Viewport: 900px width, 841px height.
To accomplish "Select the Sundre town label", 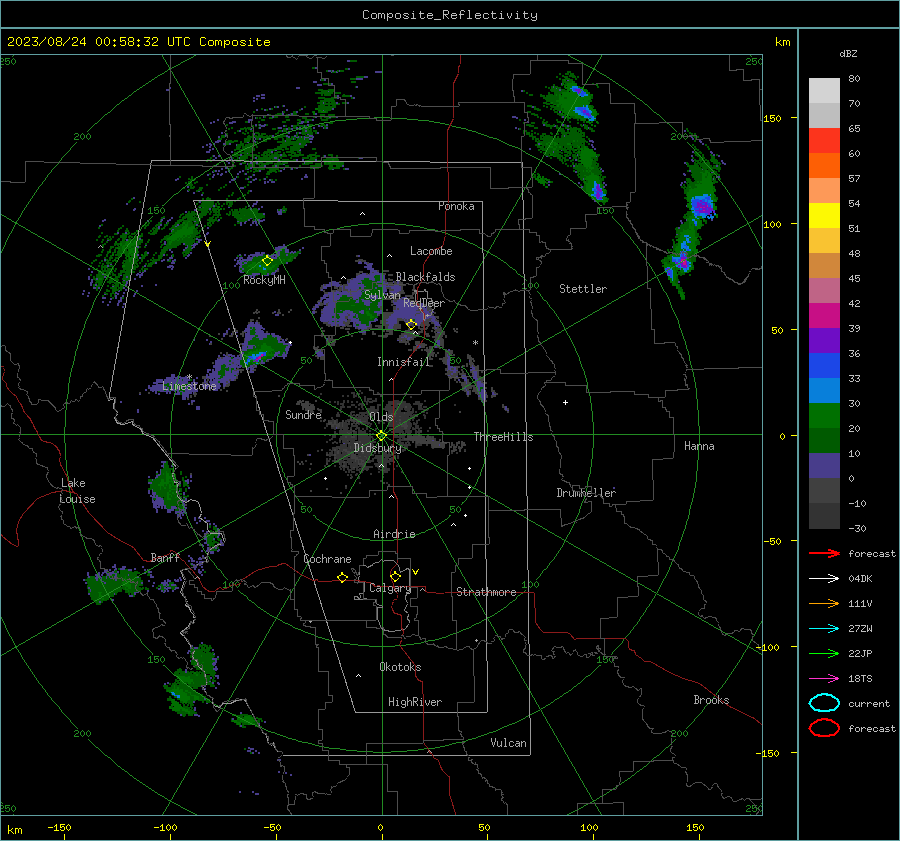I will 303,414.
